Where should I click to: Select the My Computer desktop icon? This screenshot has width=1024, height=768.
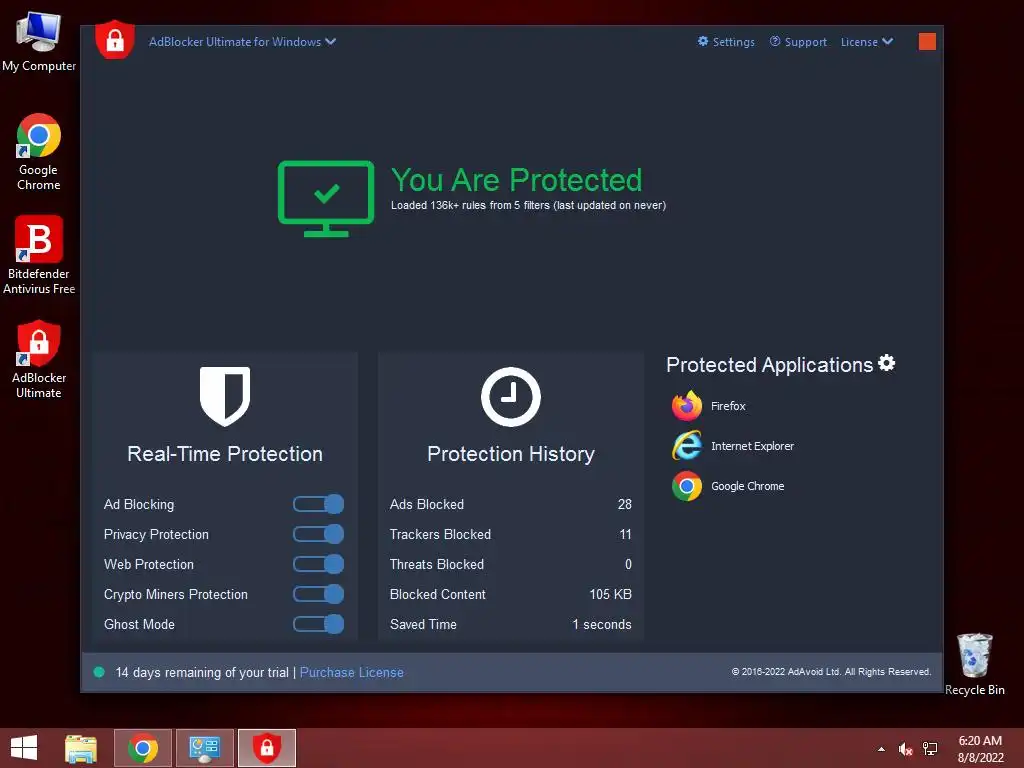(x=39, y=42)
